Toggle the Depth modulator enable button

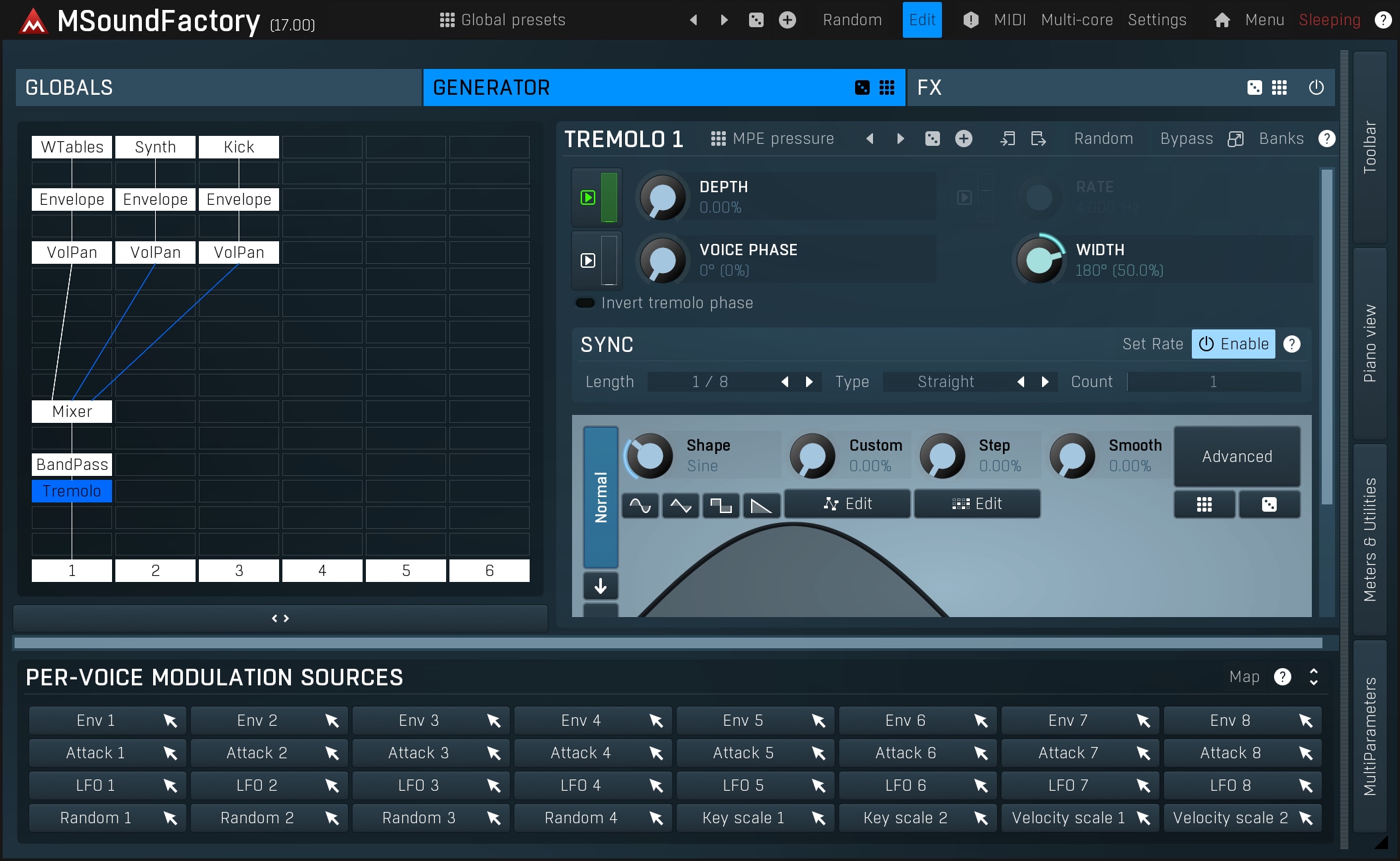tap(588, 198)
